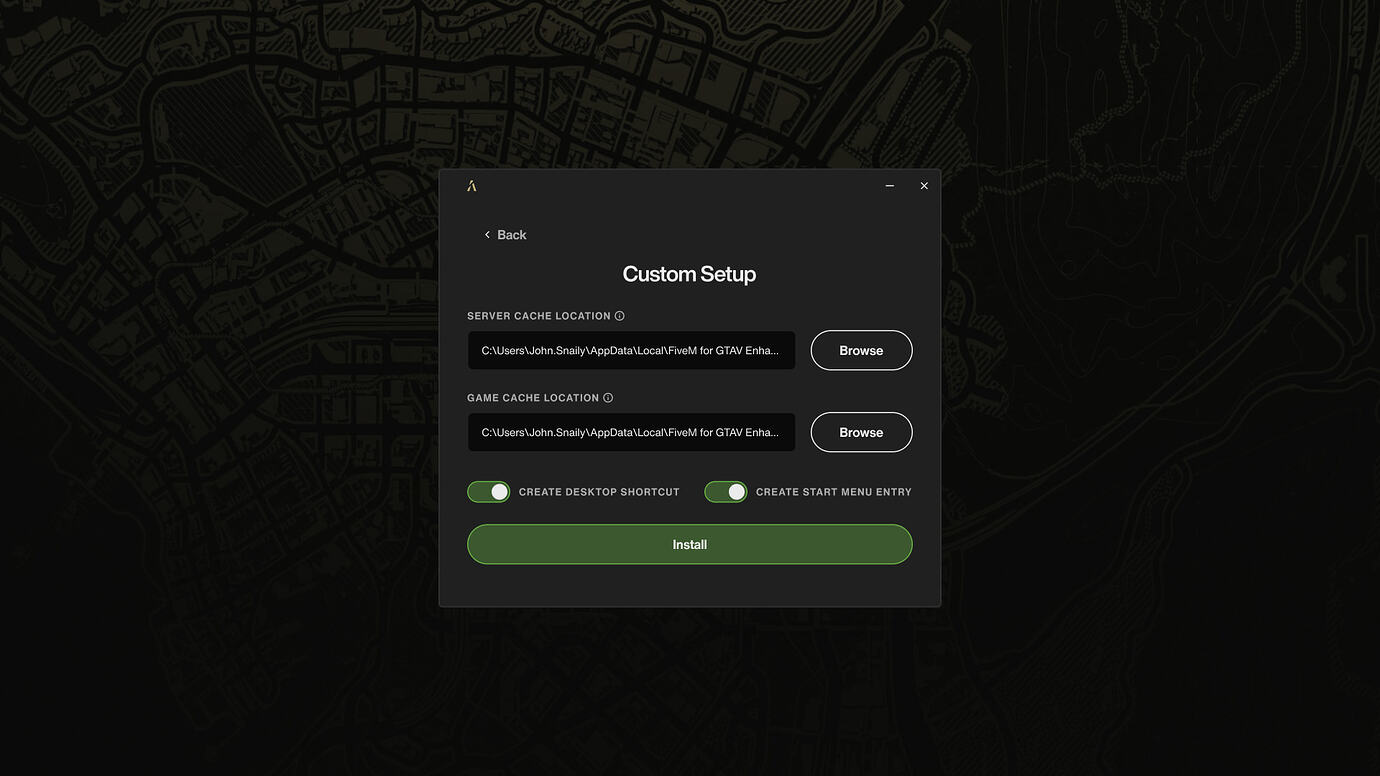The width and height of the screenshot is (1380, 776).
Task: Minimize the installer window
Action: point(890,186)
